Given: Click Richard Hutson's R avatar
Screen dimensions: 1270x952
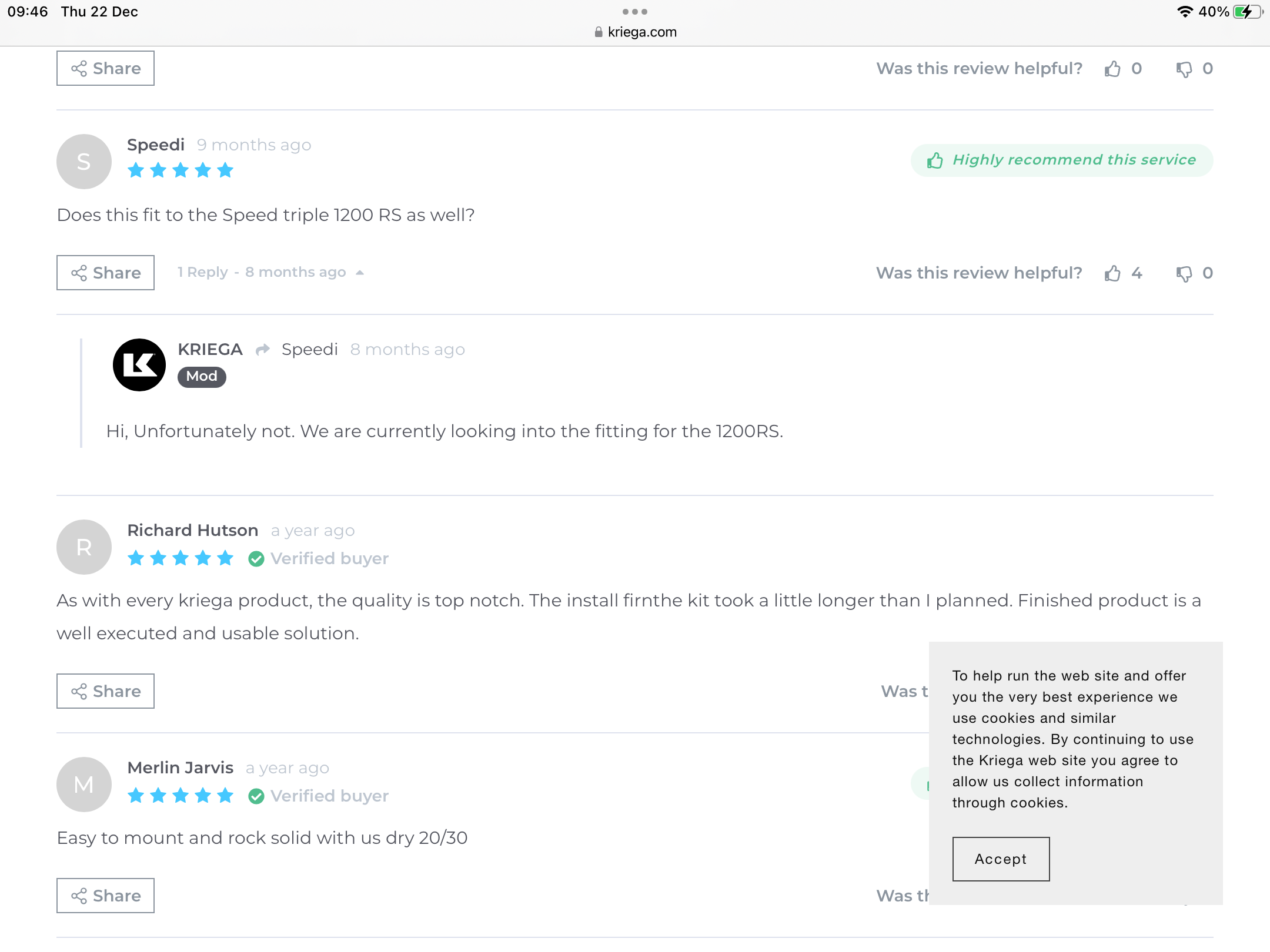Looking at the screenshot, I should click(x=84, y=547).
